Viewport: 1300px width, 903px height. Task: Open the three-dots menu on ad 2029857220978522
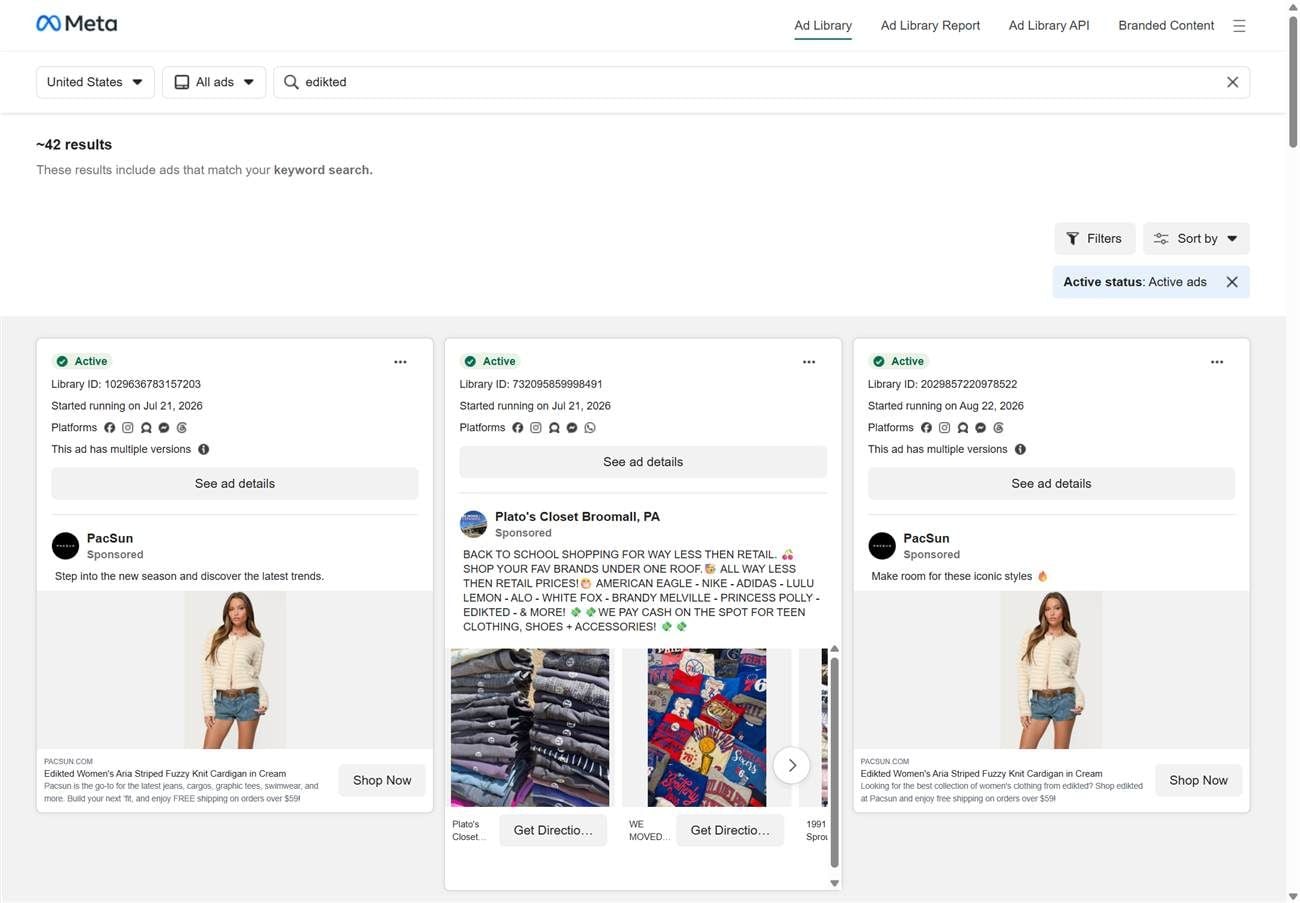click(1217, 362)
